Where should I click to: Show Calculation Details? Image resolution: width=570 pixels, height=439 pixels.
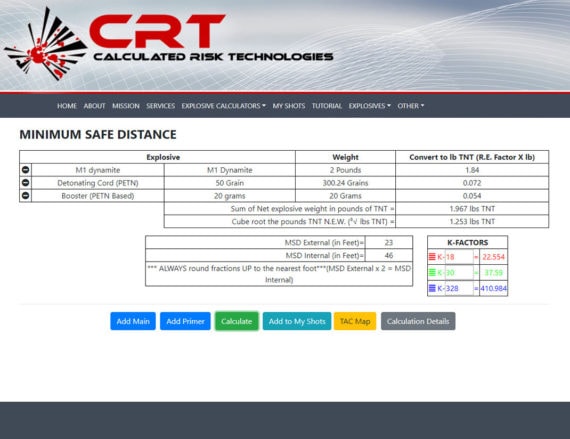point(418,321)
